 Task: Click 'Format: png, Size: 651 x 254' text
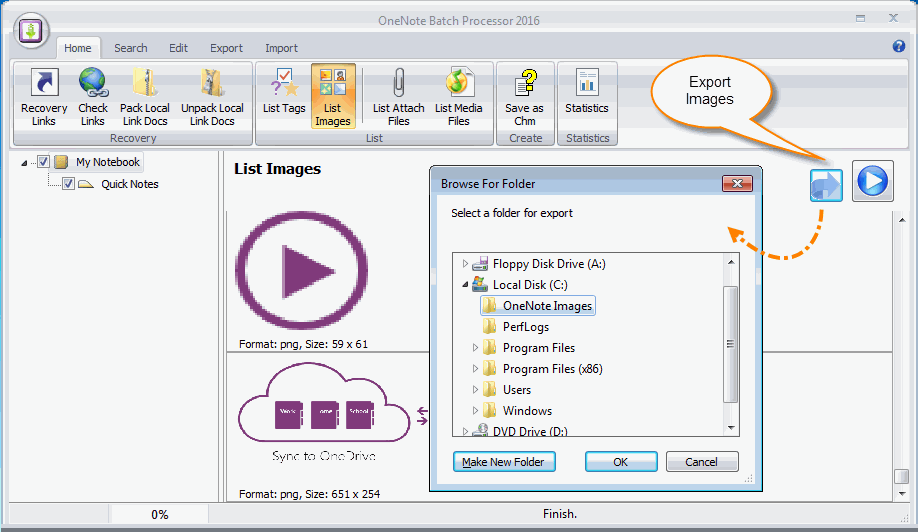pos(309,494)
